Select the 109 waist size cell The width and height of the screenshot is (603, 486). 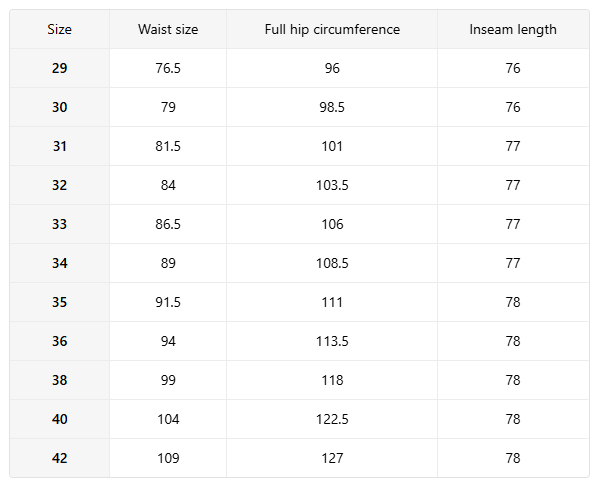coord(168,458)
